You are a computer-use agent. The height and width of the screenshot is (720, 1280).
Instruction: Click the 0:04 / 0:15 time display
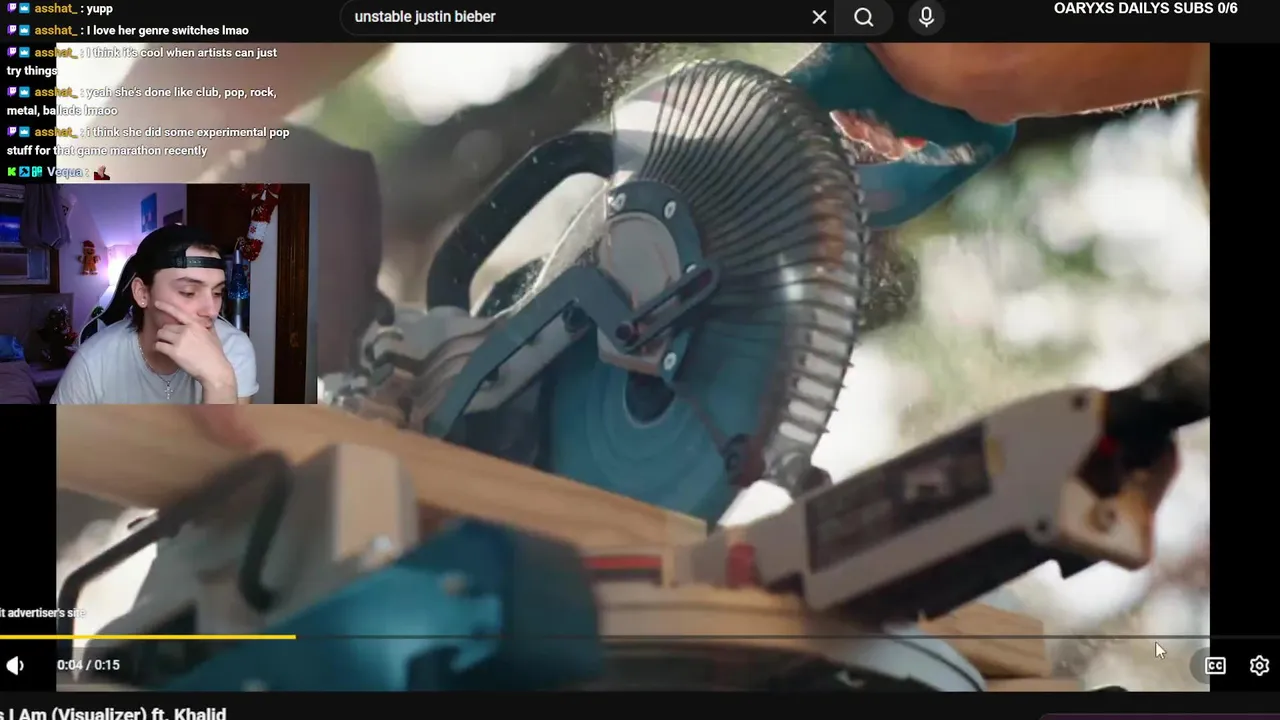click(x=88, y=665)
